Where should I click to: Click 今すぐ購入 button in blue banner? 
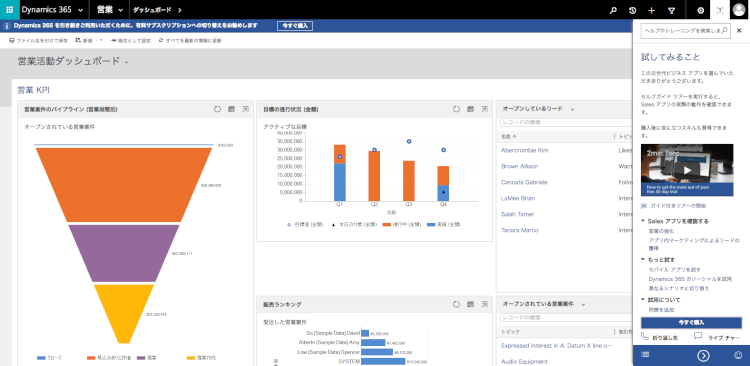295,26
